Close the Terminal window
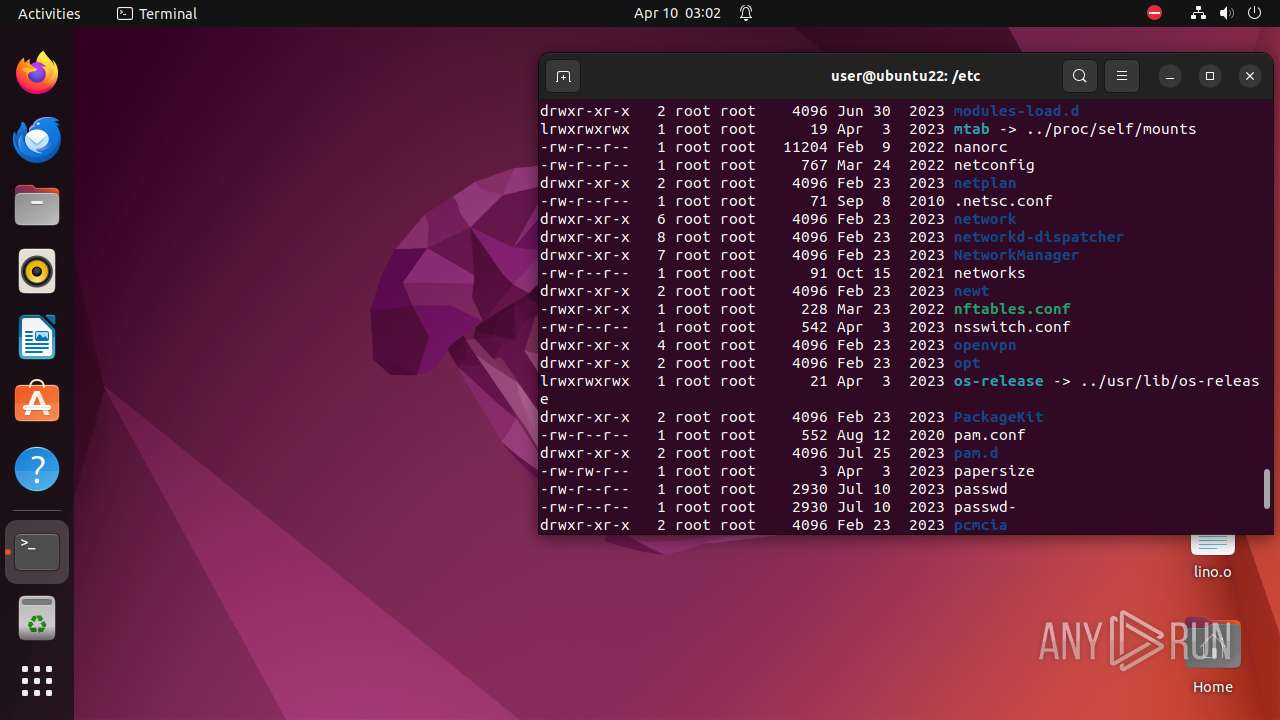Image resolution: width=1280 pixels, height=720 pixels. coord(1250,76)
